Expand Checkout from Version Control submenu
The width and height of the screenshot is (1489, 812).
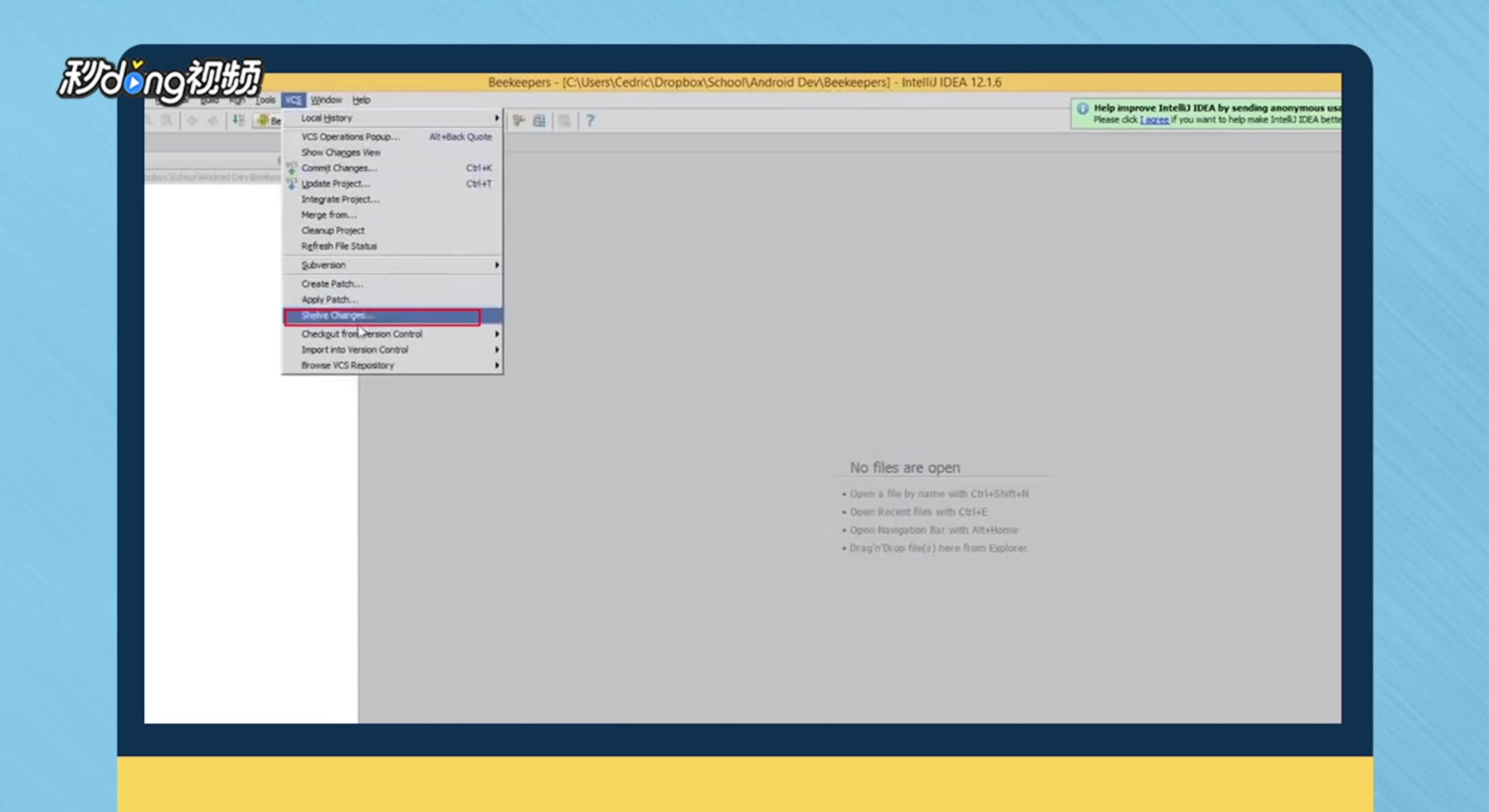coord(393,334)
